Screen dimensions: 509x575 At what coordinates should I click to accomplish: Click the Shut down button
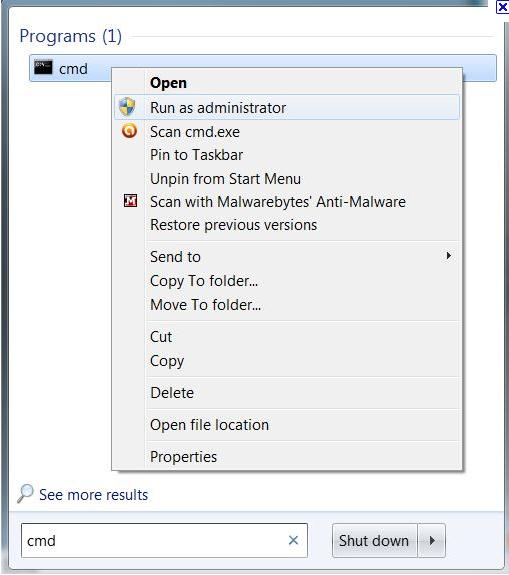pos(374,540)
